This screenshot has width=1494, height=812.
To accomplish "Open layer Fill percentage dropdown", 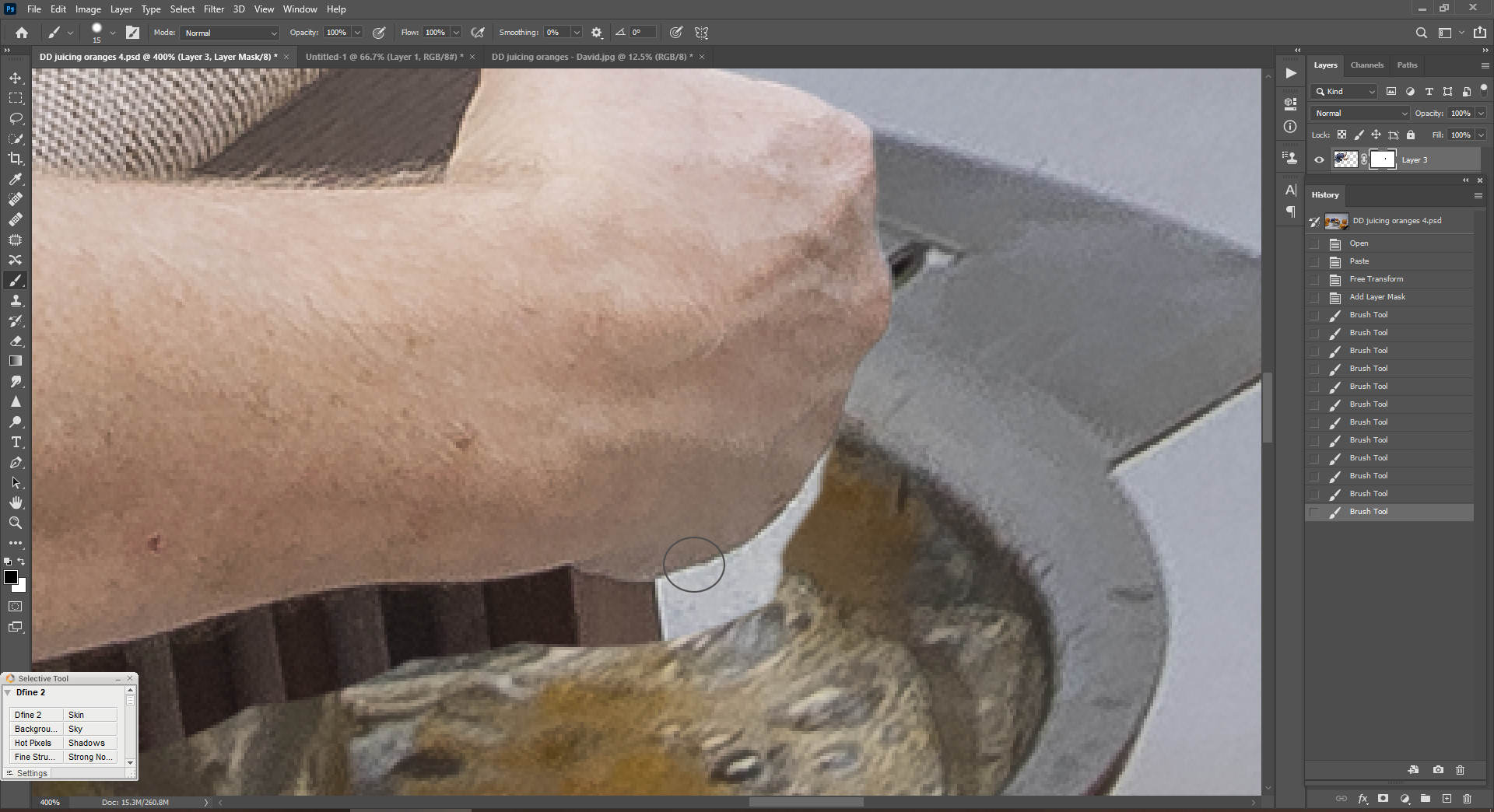I will (1481, 135).
